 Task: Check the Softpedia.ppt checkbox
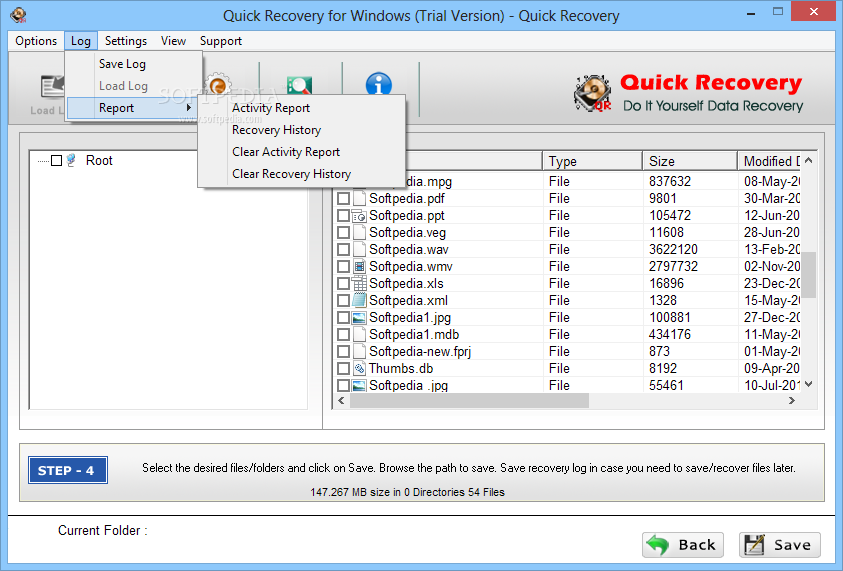[343, 216]
